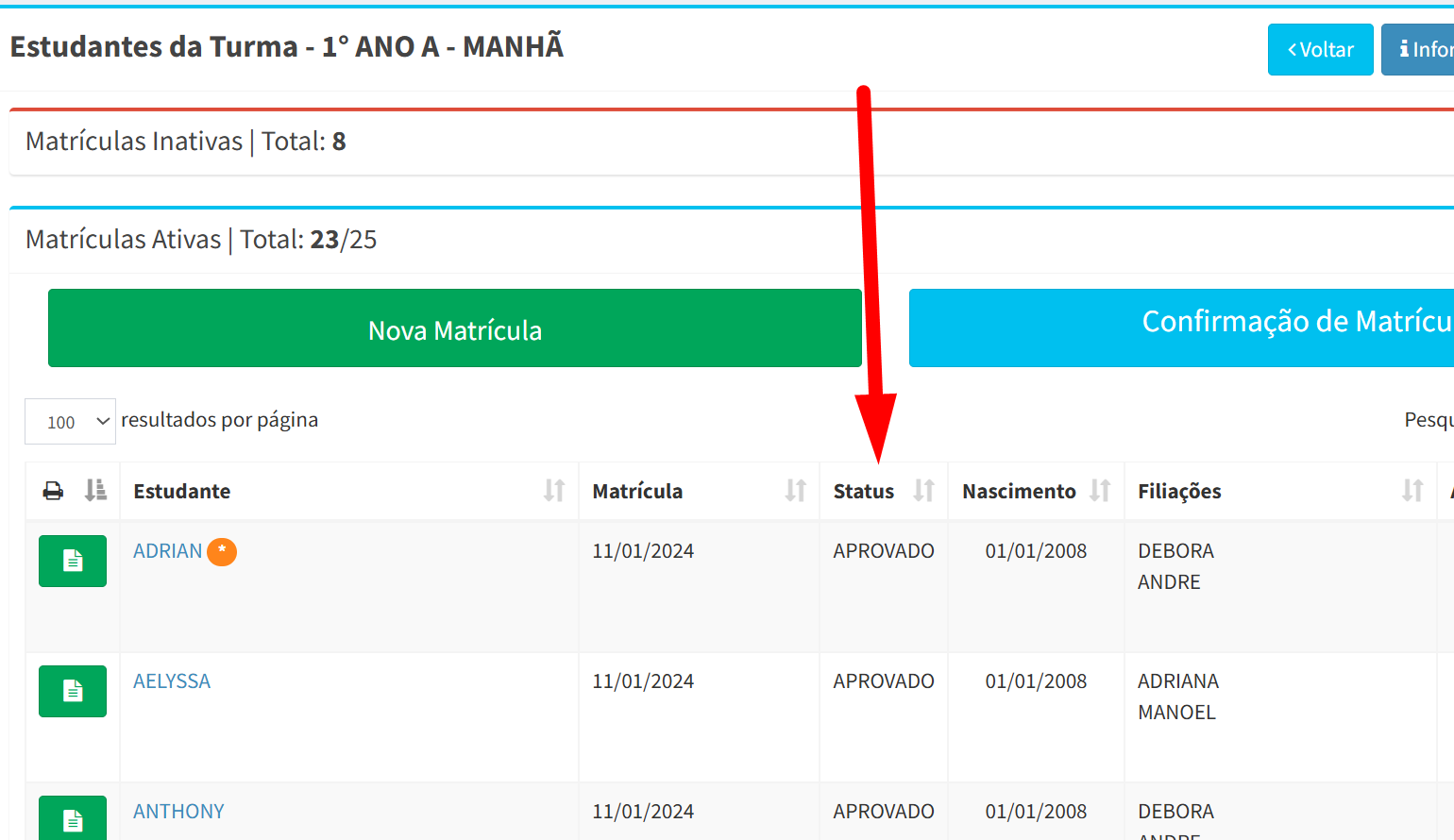1454x840 pixels.
Task: Sort by Status column arrows
Action: (x=923, y=491)
